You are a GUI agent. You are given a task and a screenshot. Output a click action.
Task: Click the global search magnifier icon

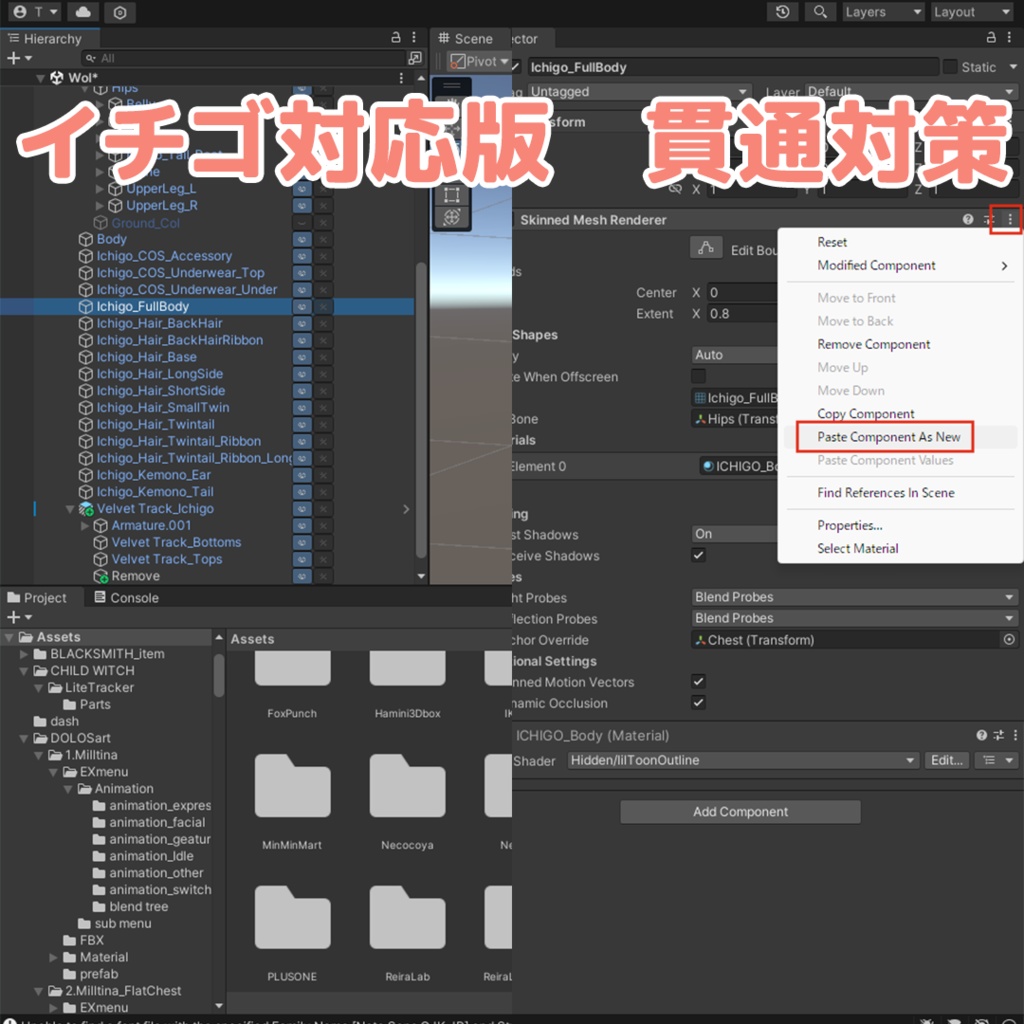(x=820, y=12)
